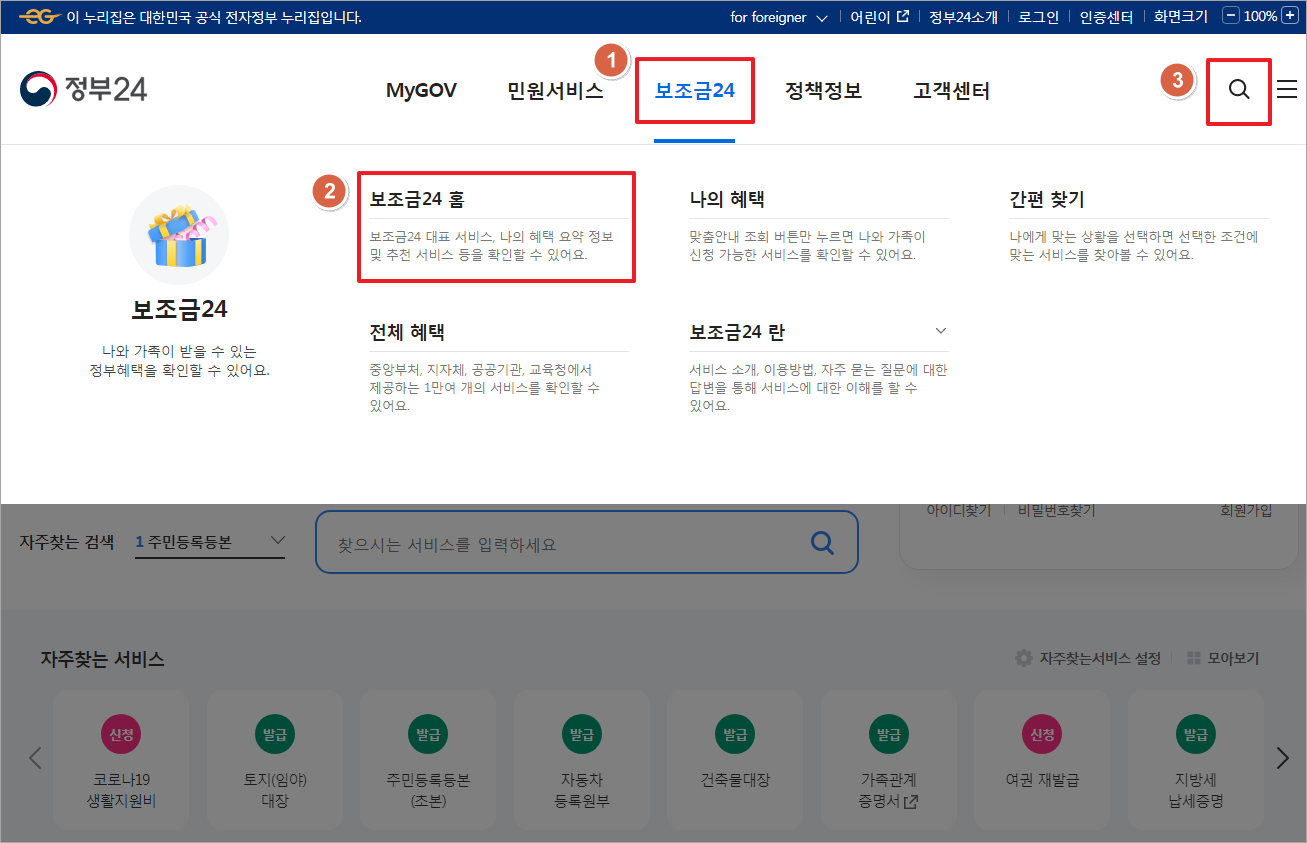Expand the 보조금24 란 section chevron
1307x843 pixels.
tap(940, 330)
